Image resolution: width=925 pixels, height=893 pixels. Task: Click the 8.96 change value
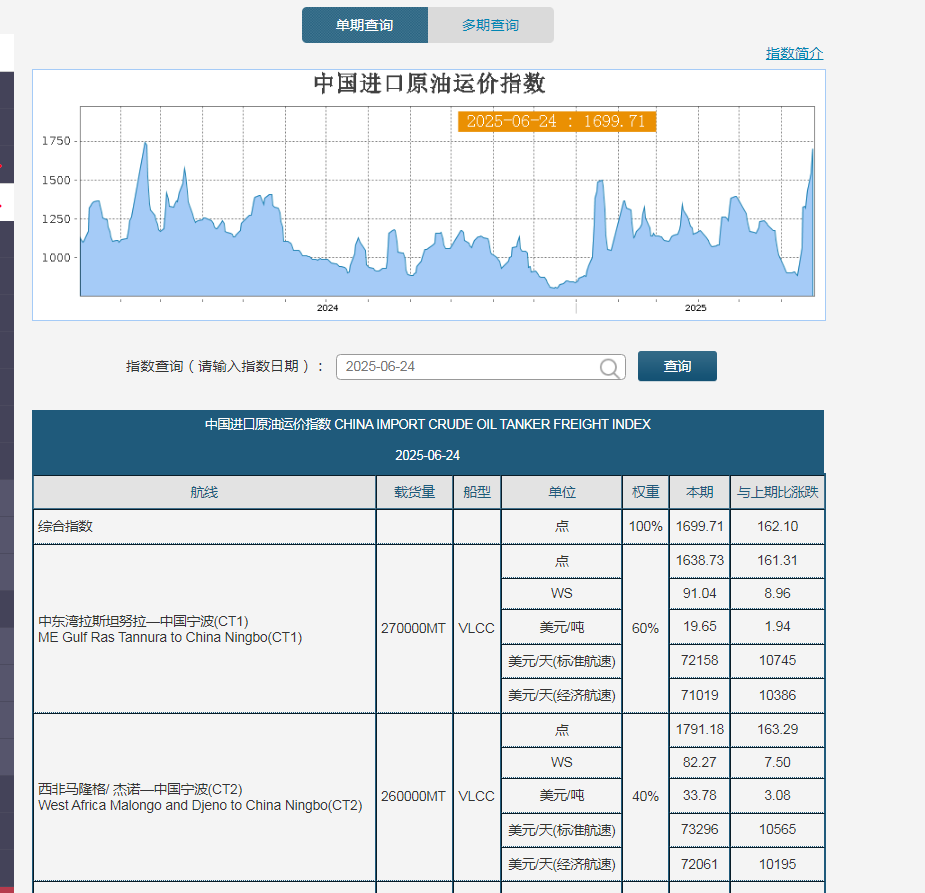pos(778,593)
